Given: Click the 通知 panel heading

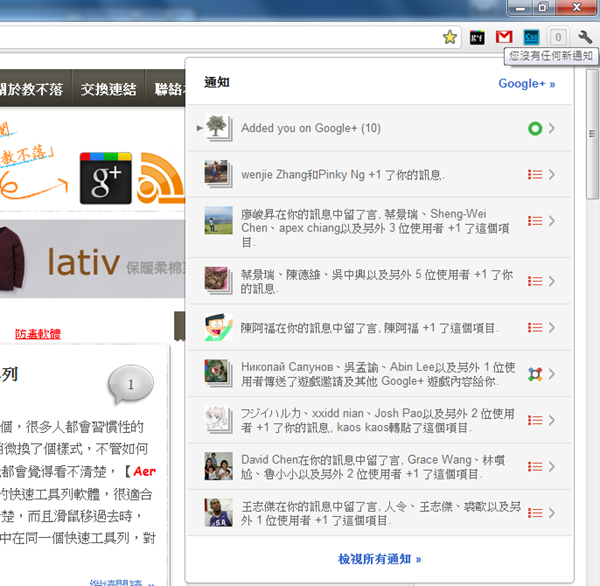Looking at the screenshot, I should (x=217, y=82).
